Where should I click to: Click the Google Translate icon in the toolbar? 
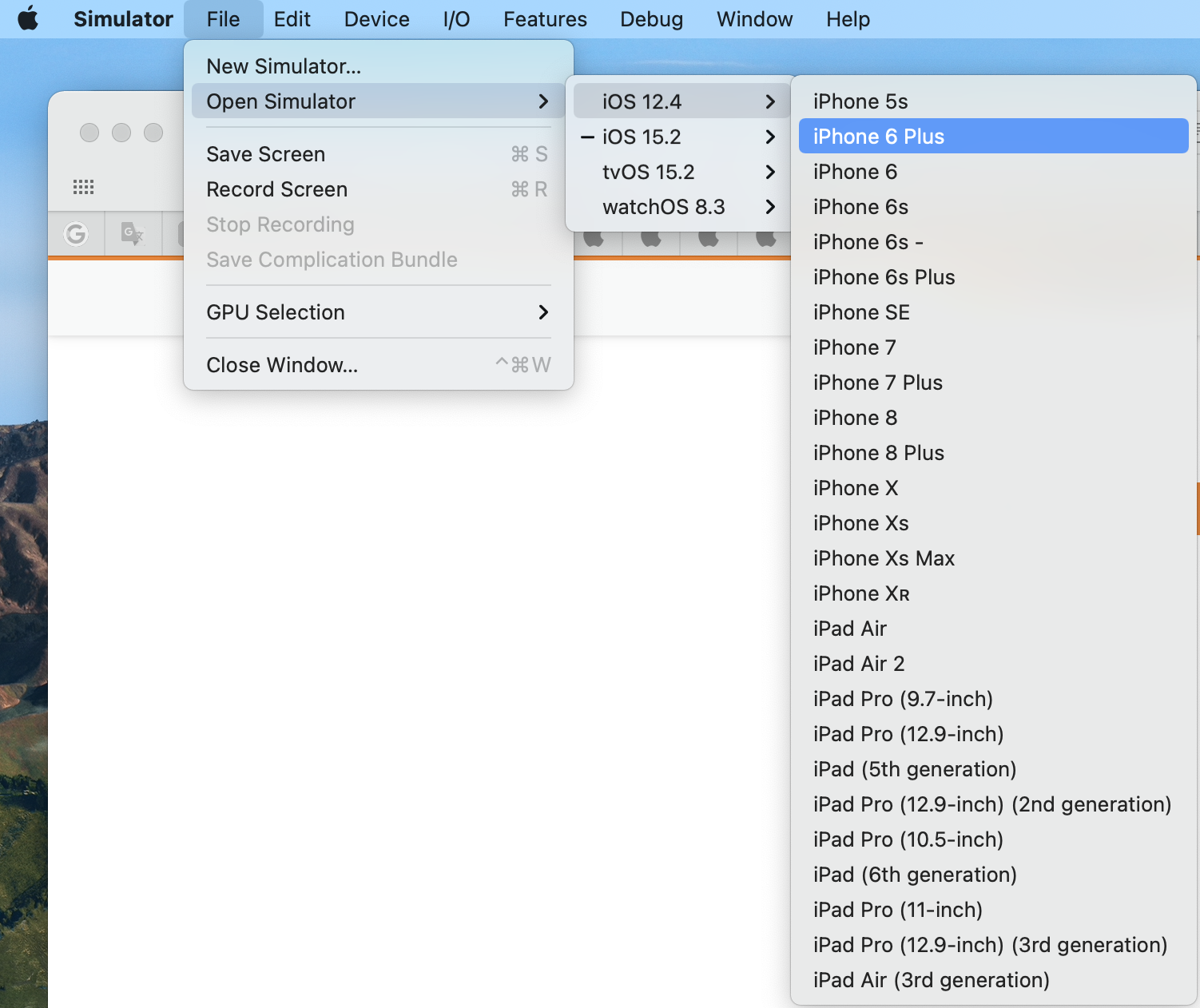pyautogui.click(x=133, y=233)
